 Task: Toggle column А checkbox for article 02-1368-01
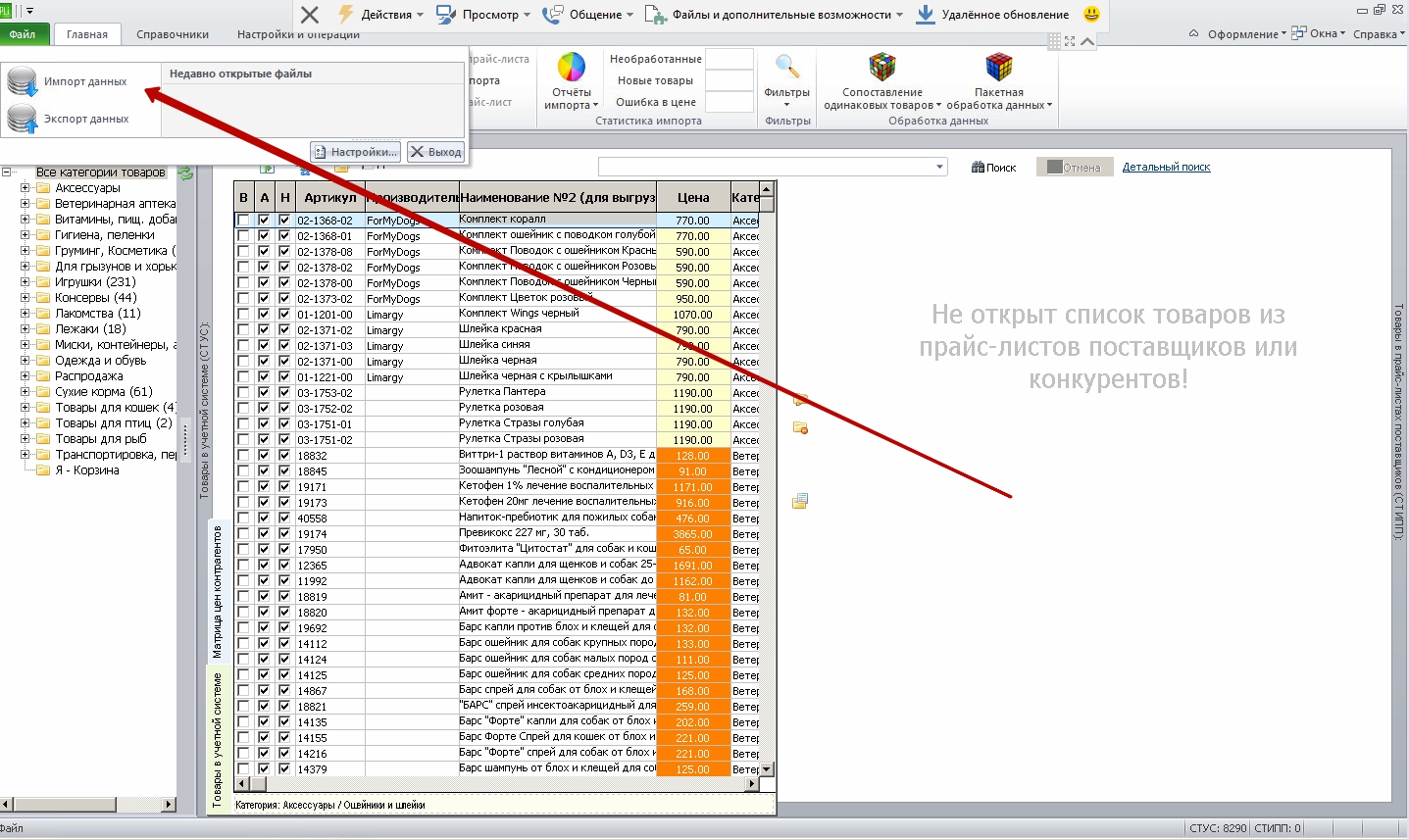pos(264,236)
